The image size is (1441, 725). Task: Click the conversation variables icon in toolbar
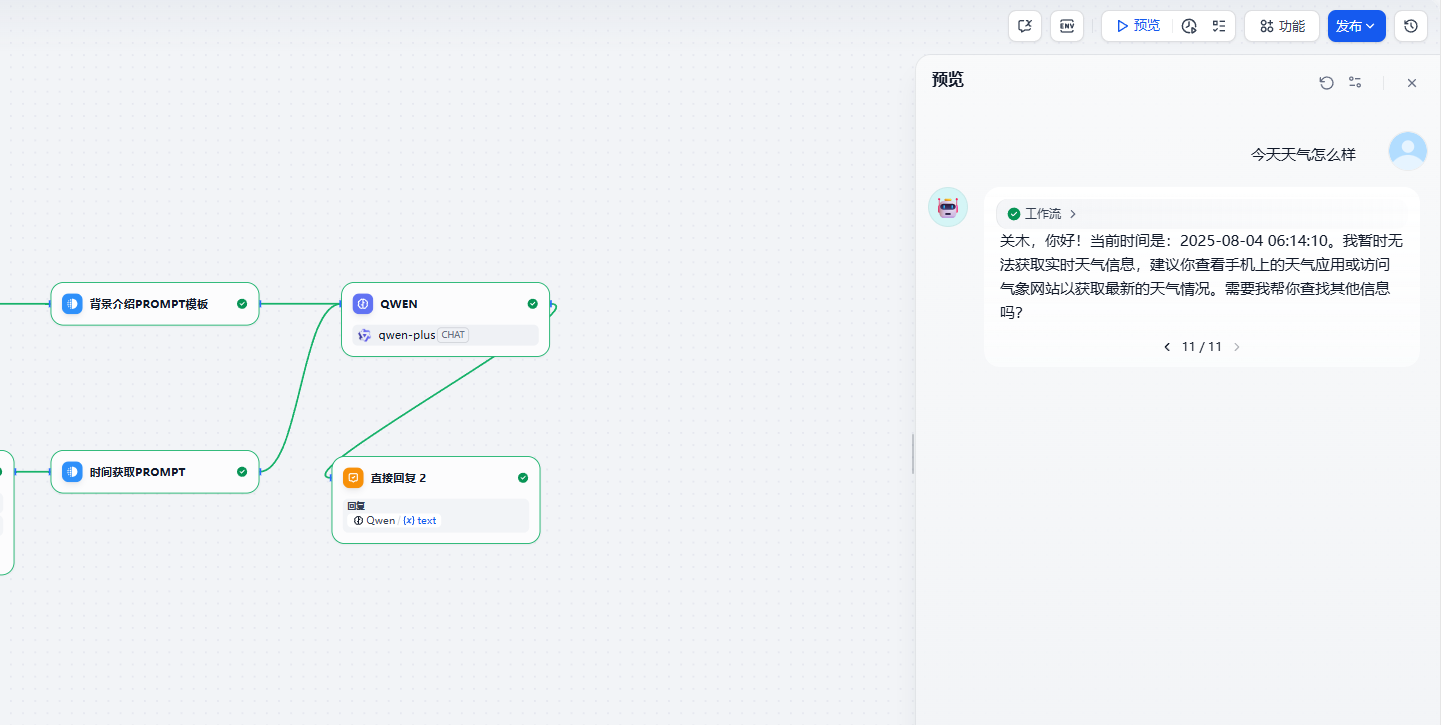click(x=1025, y=26)
